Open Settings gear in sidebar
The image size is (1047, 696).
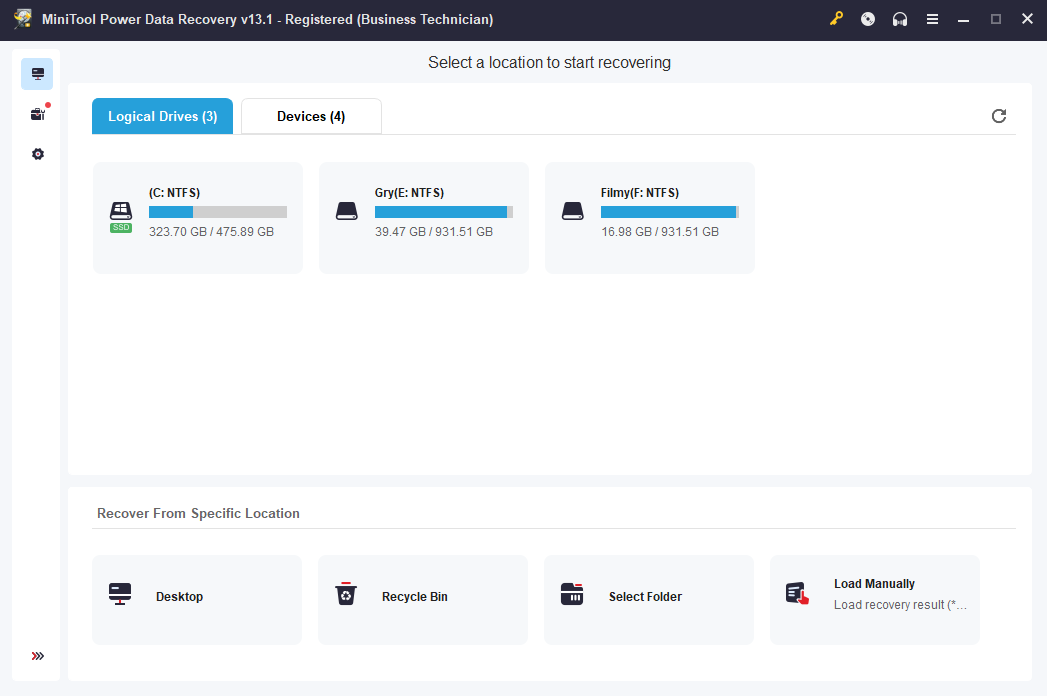click(38, 154)
